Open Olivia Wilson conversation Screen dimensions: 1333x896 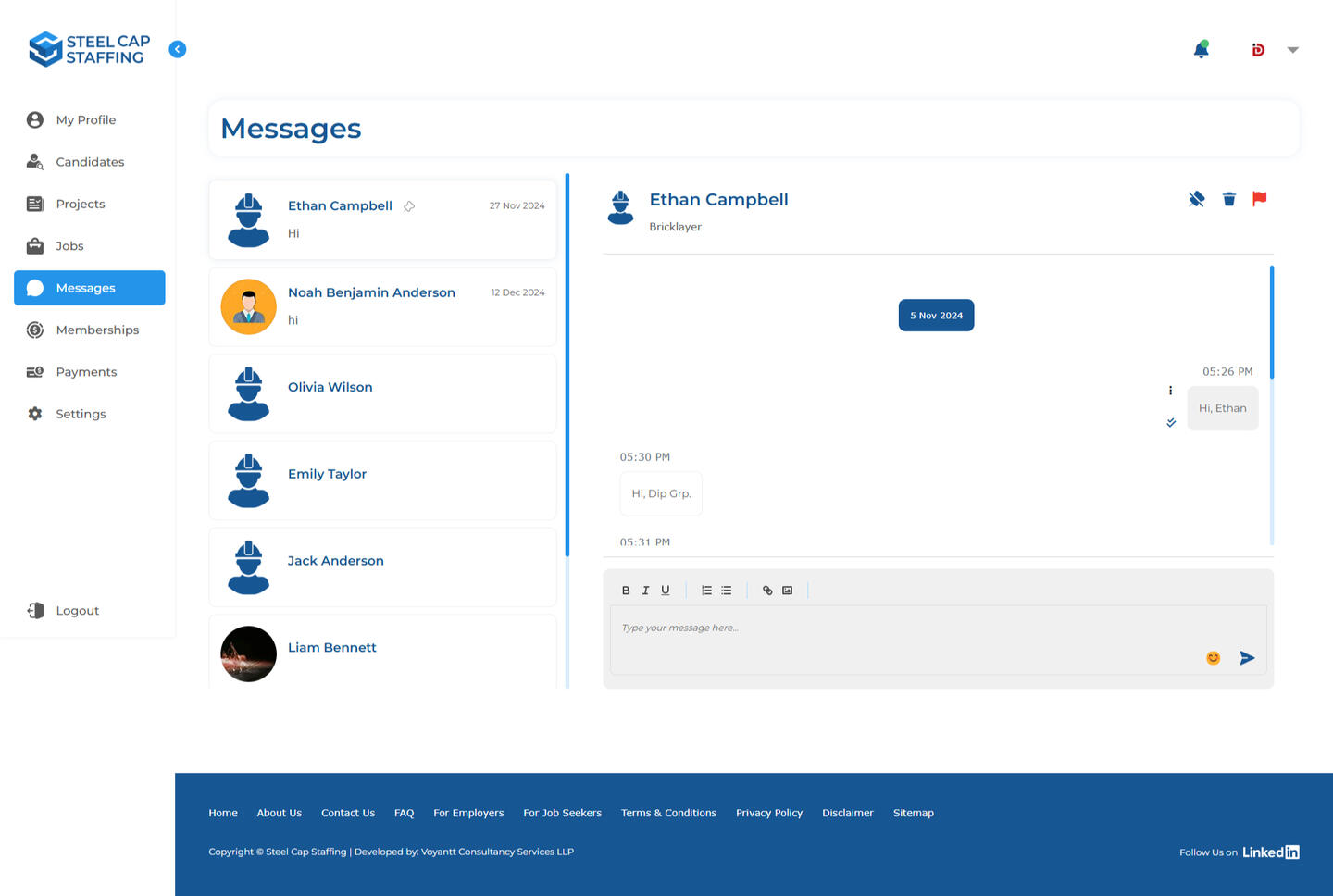pyautogui.click(x=382, y=393)
